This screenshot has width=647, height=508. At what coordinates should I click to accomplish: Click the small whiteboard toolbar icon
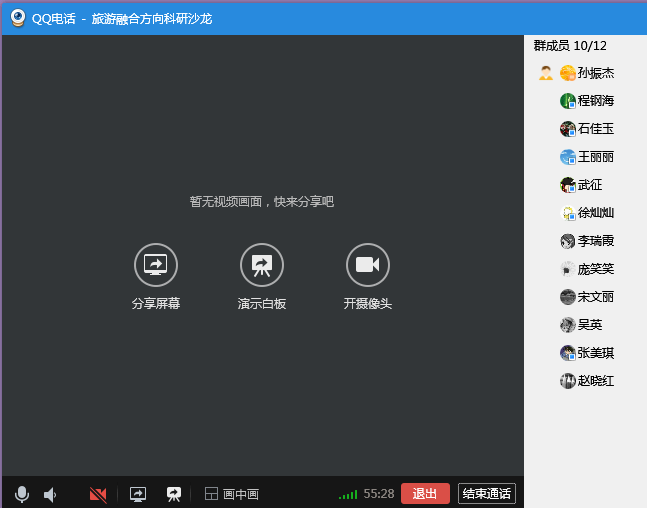174,494
